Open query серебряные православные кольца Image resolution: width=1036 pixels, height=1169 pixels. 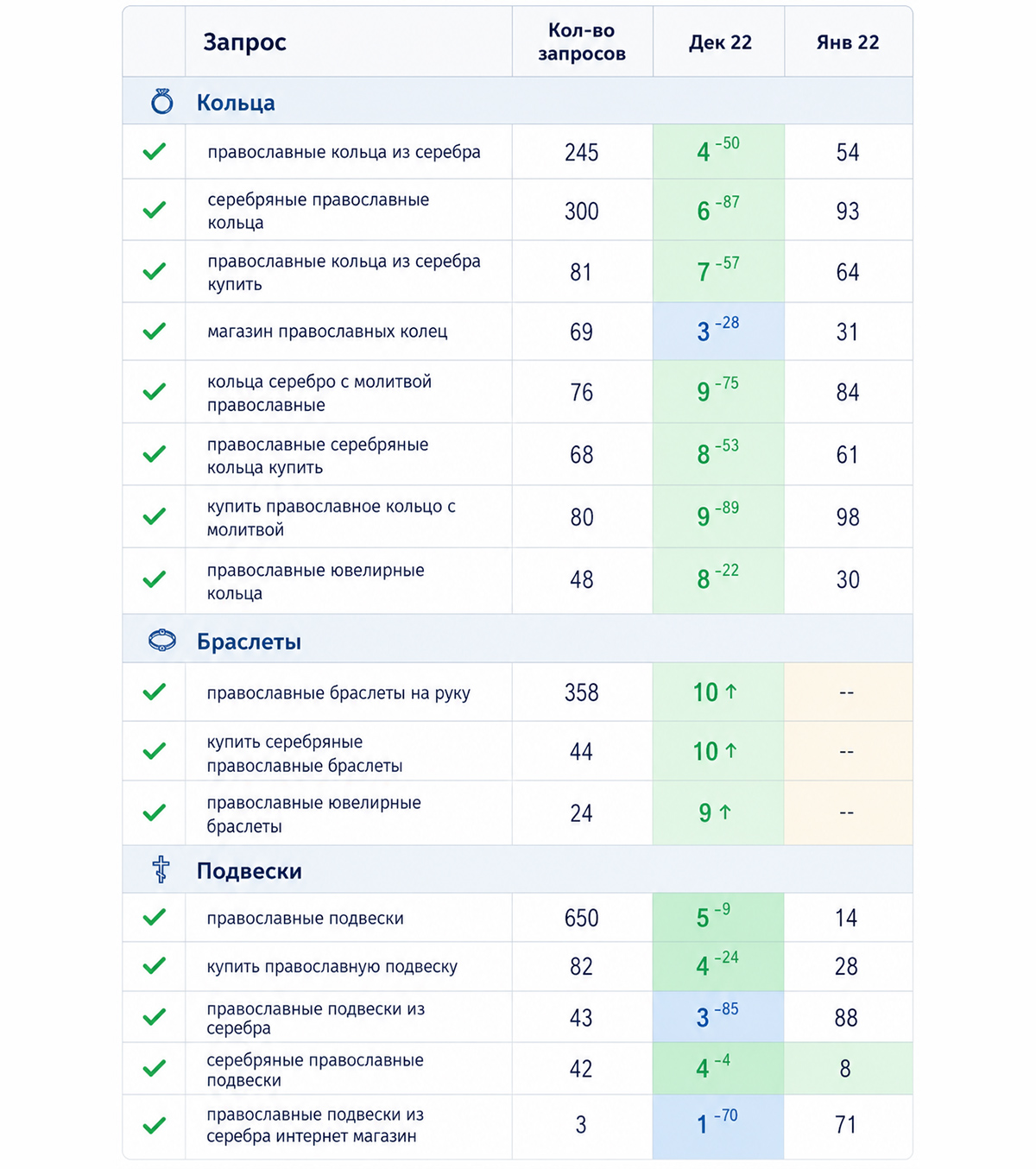pyautogui.click(x=318, y=211)
